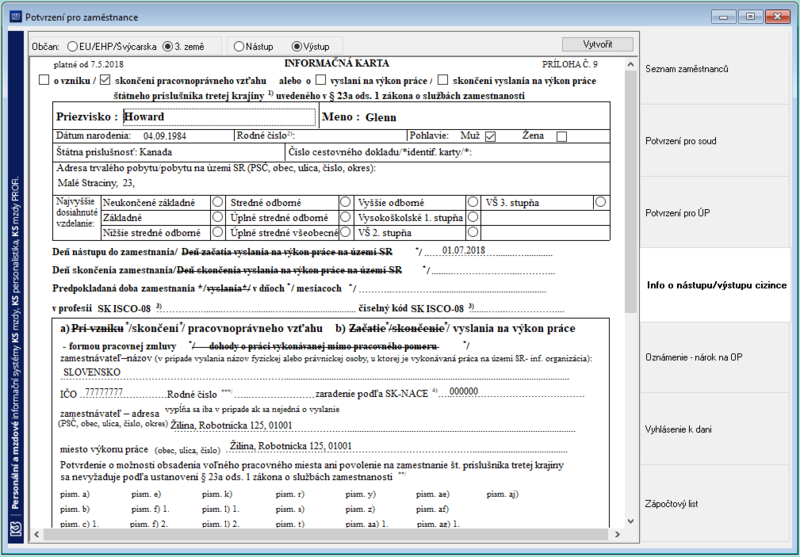Click IČO value 77777777
This screenshot has height=557, width=800.
pyautogui.click(x=104, y=392)
